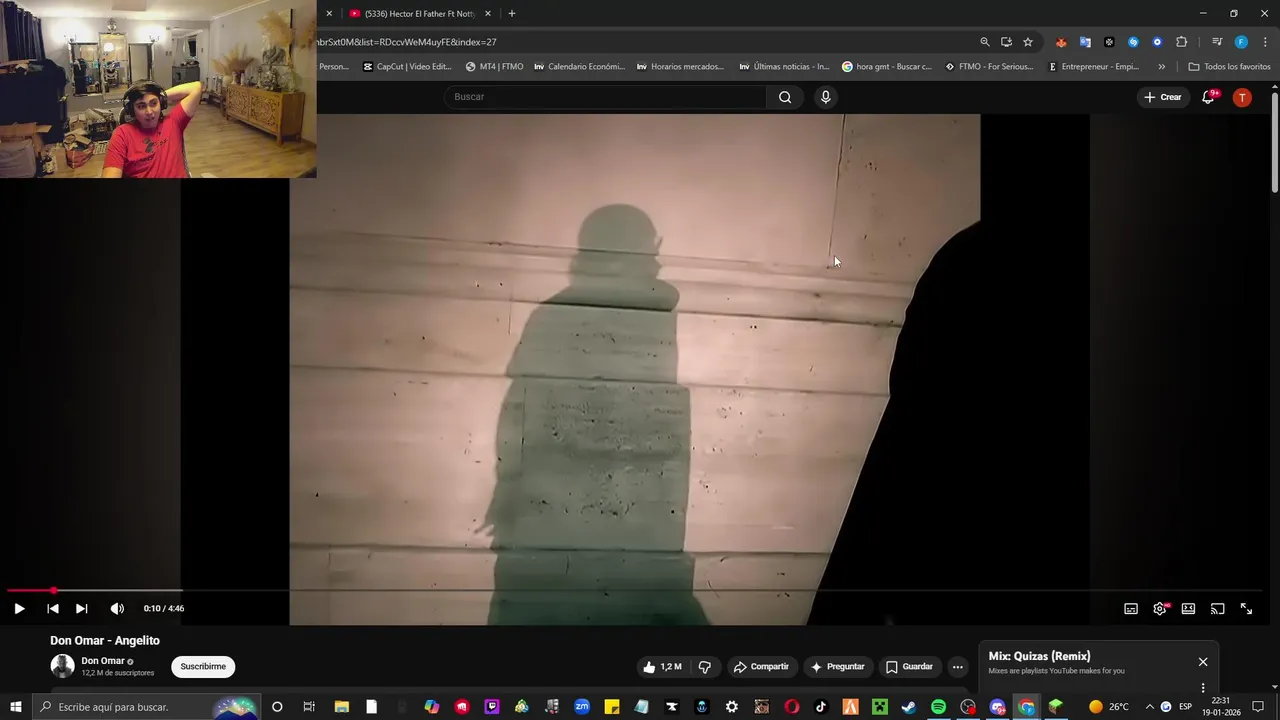This screenshot has height=720, width=1280.
Task: Open the Calendario Económico bookmark
Action: pyautogui.click(x=579, y=67)
